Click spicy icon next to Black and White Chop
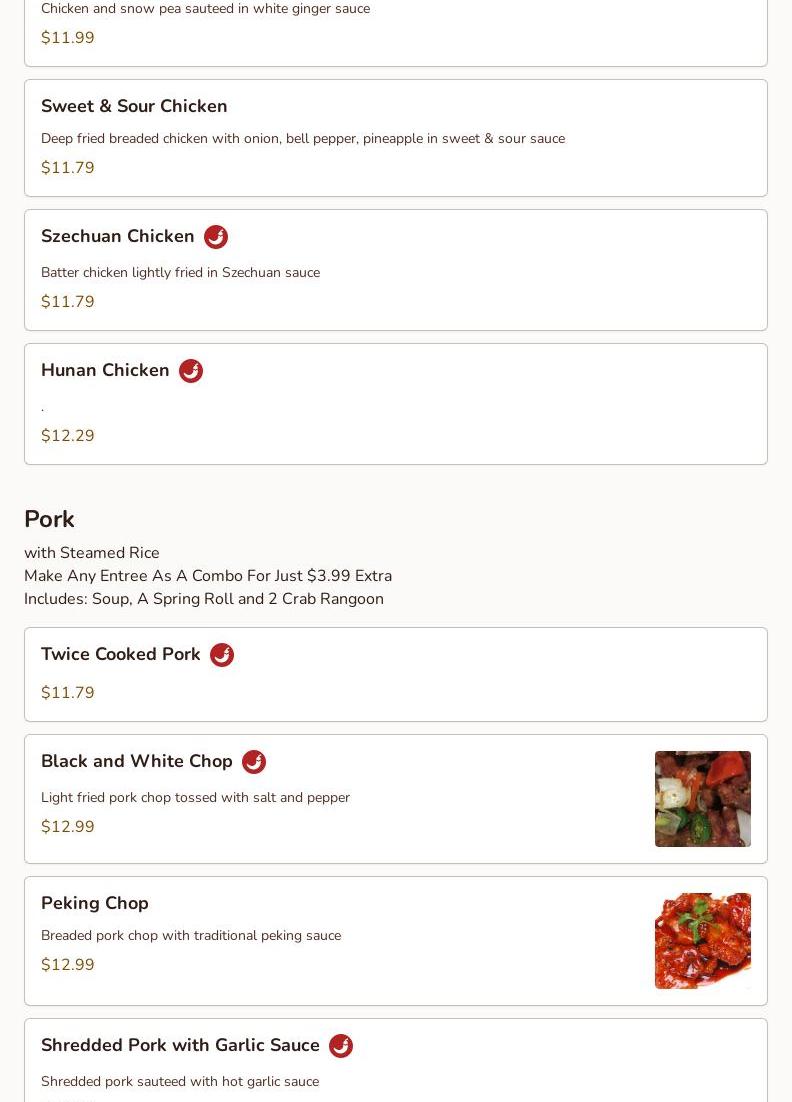 tap(254, 762)
